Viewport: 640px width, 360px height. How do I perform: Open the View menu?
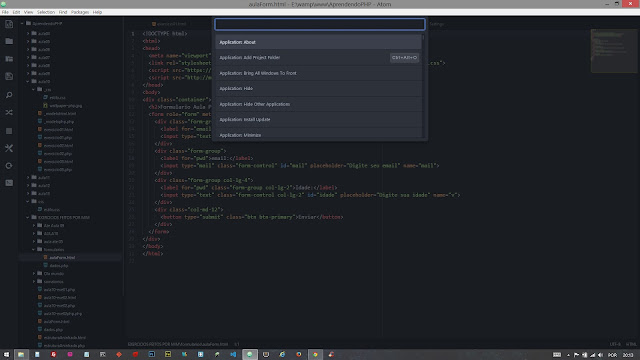29,12
